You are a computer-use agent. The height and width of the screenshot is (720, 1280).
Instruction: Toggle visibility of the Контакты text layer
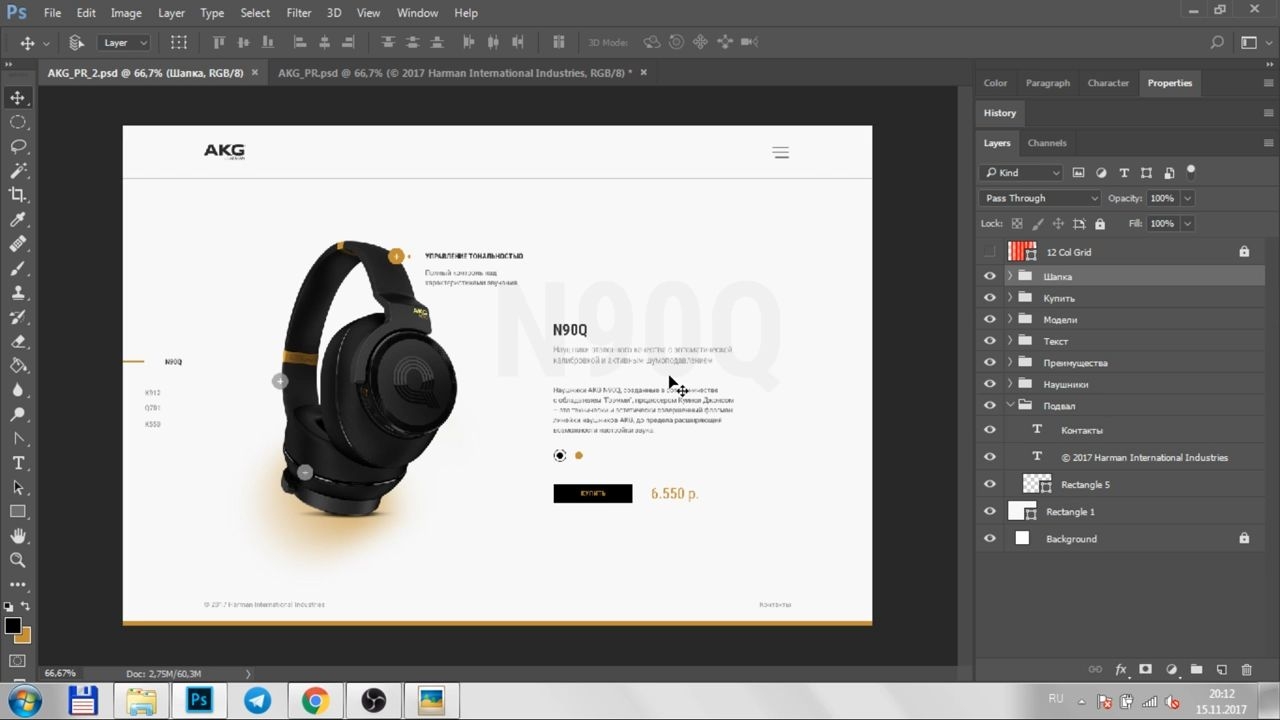coord(990,430)
